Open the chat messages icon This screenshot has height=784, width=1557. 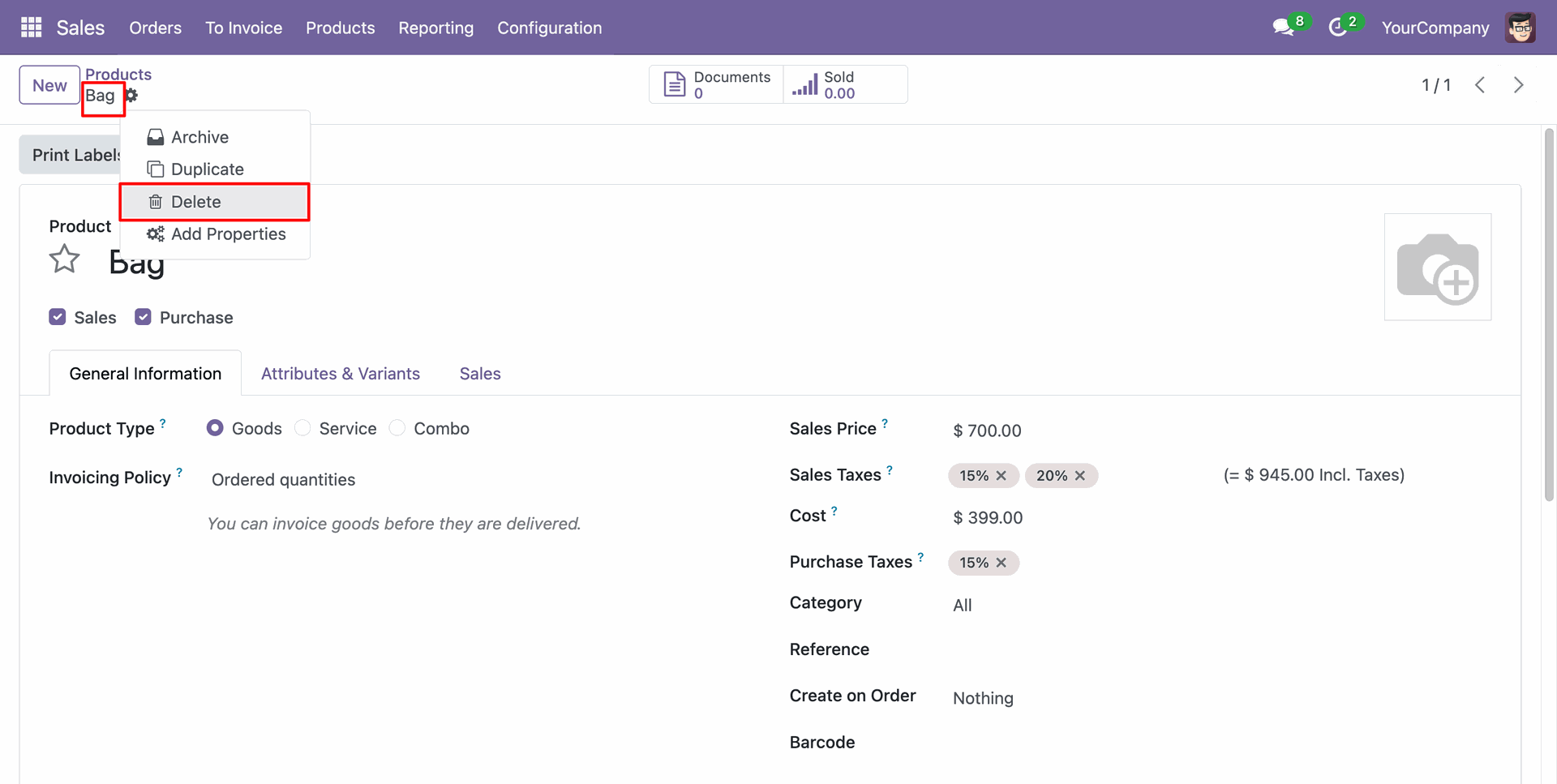pos(1282,28)
